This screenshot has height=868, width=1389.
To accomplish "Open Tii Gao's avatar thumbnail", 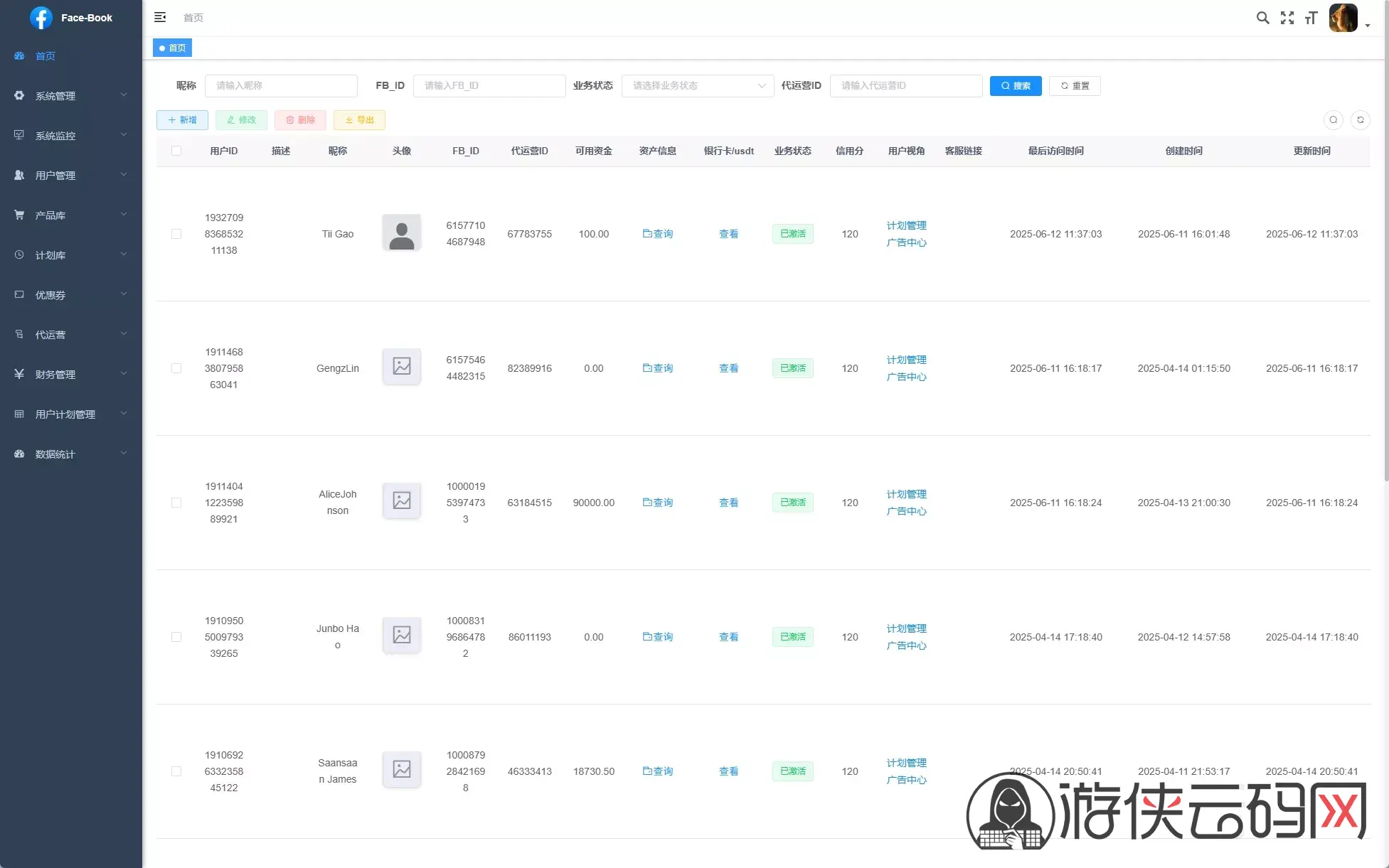I will [401, 233].
